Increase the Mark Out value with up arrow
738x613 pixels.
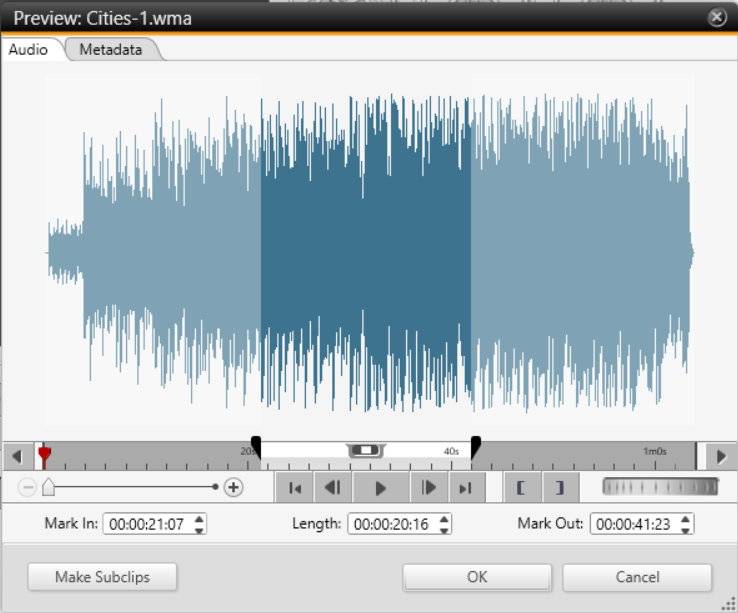tap(685, 519)
